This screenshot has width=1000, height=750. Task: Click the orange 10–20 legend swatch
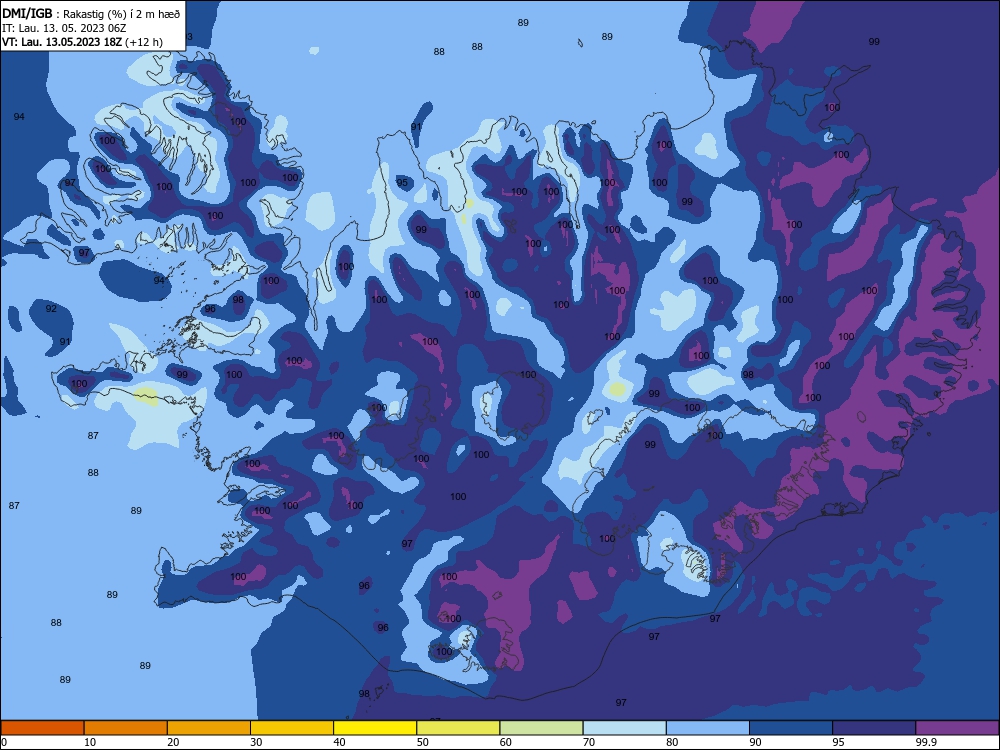pos(126,728)
